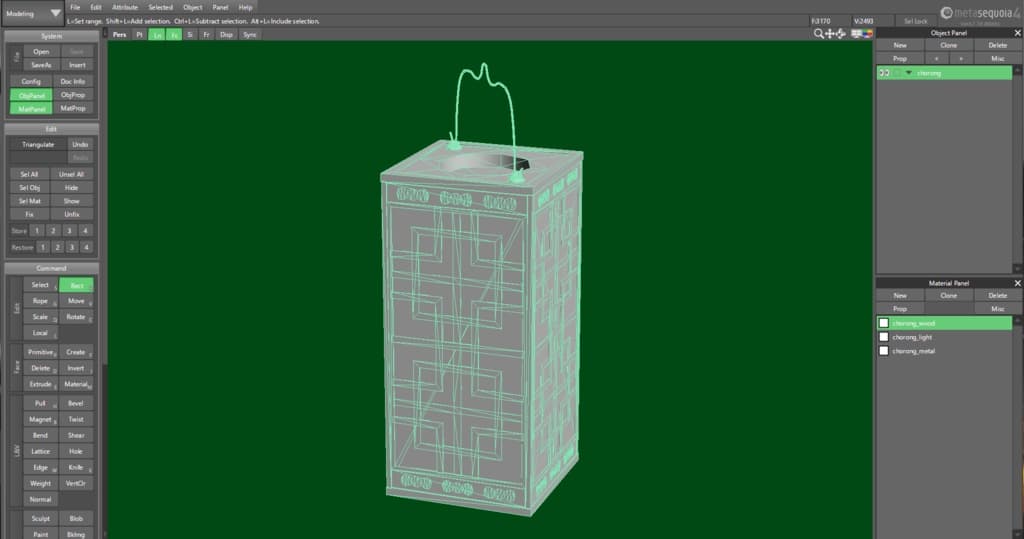This screenshot has height=539, width=1024.
Task: Open the Attribute menu
Action: (125, 7)
